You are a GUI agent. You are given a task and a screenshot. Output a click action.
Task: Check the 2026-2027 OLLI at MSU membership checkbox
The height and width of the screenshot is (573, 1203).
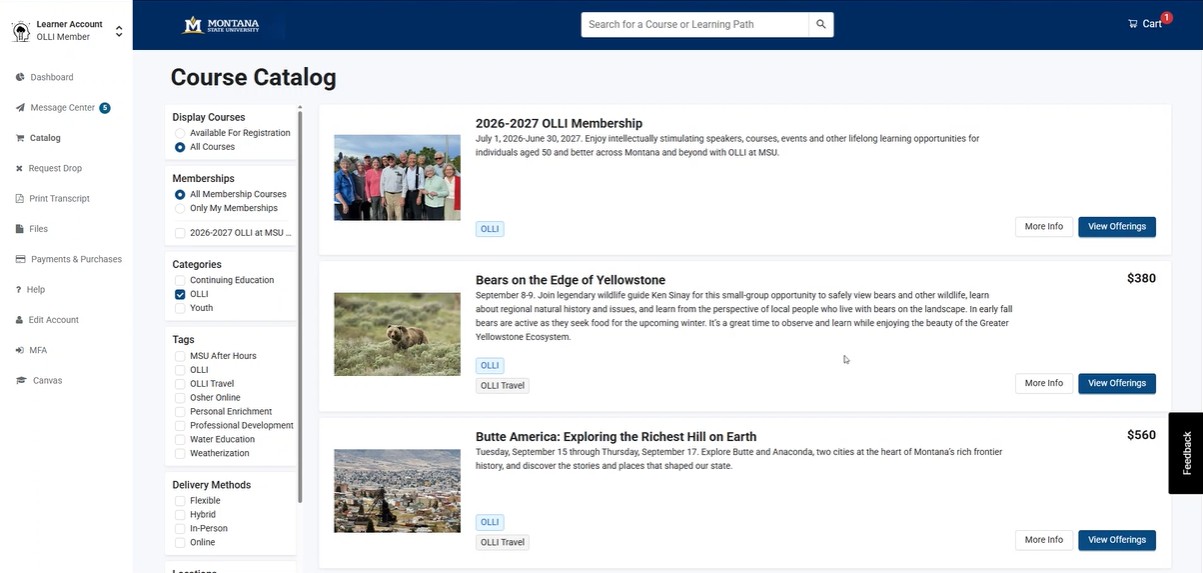pyautogui.click(x=180, y=233)
